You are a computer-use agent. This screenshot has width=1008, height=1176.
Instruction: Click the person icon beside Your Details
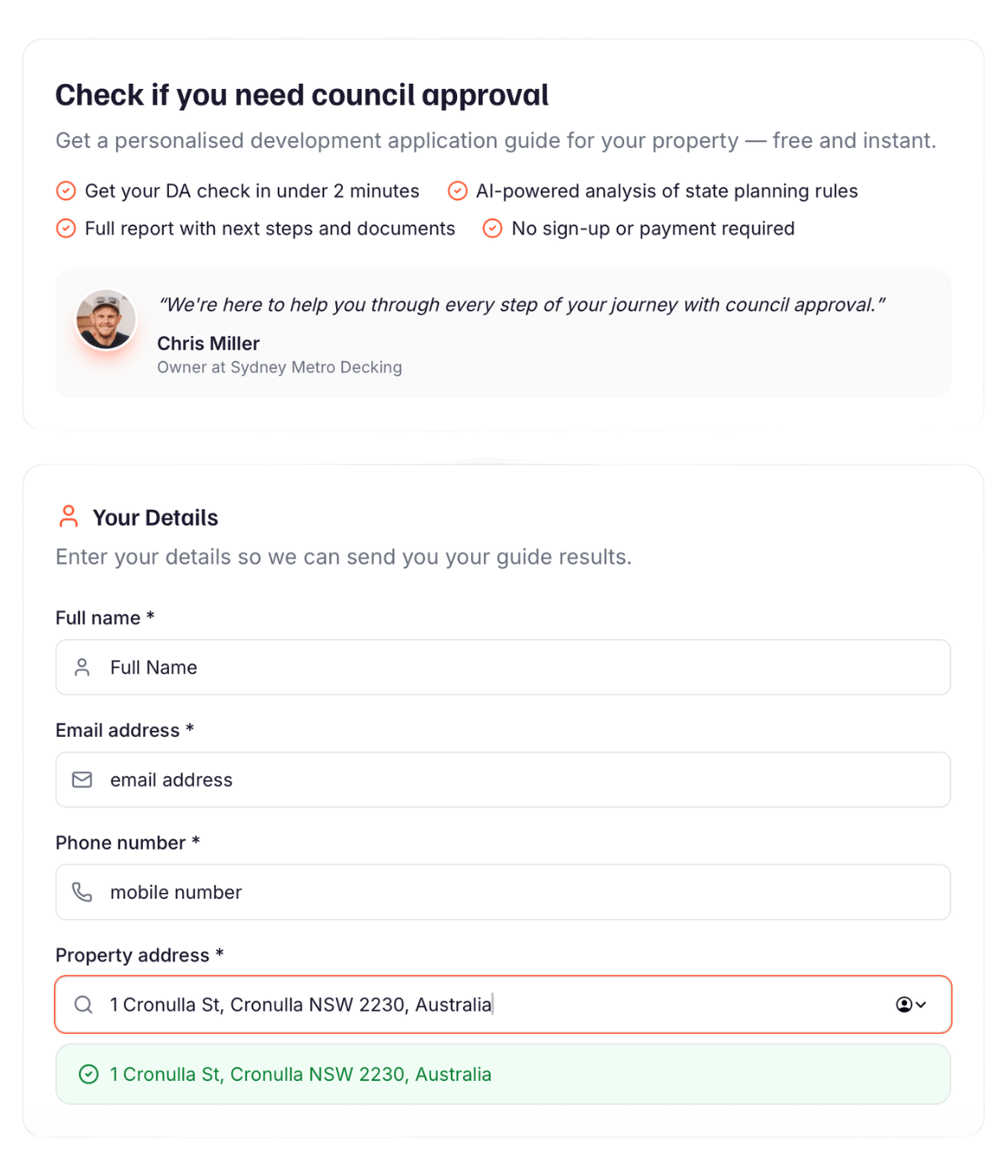pos(69,517)
